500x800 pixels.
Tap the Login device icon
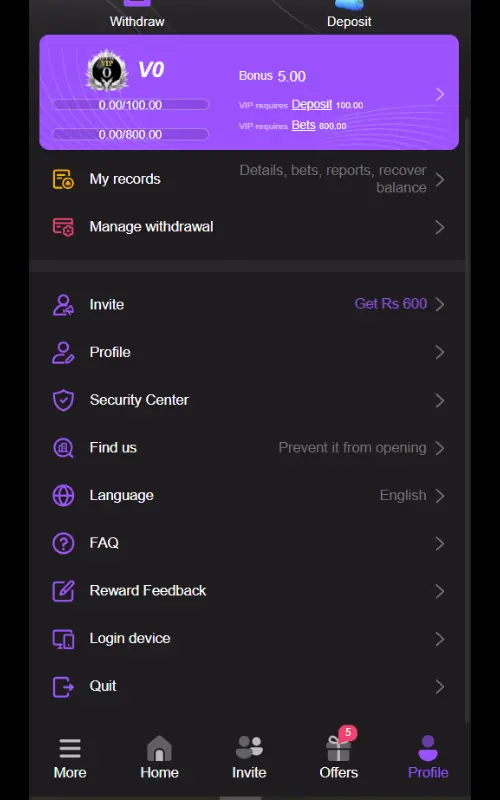point(63,639)
